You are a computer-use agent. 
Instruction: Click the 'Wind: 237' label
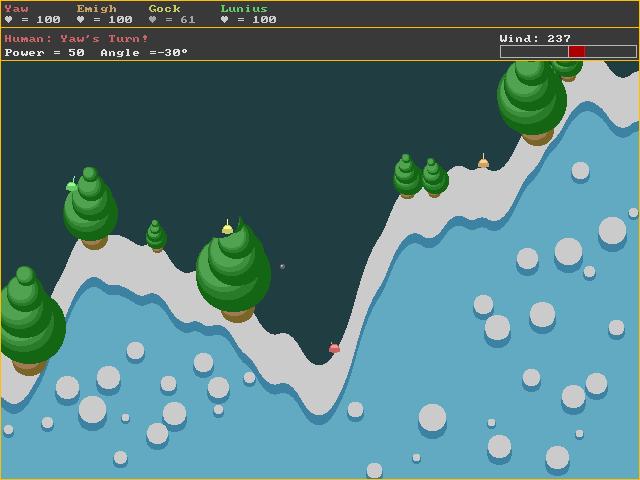point(535,39)
